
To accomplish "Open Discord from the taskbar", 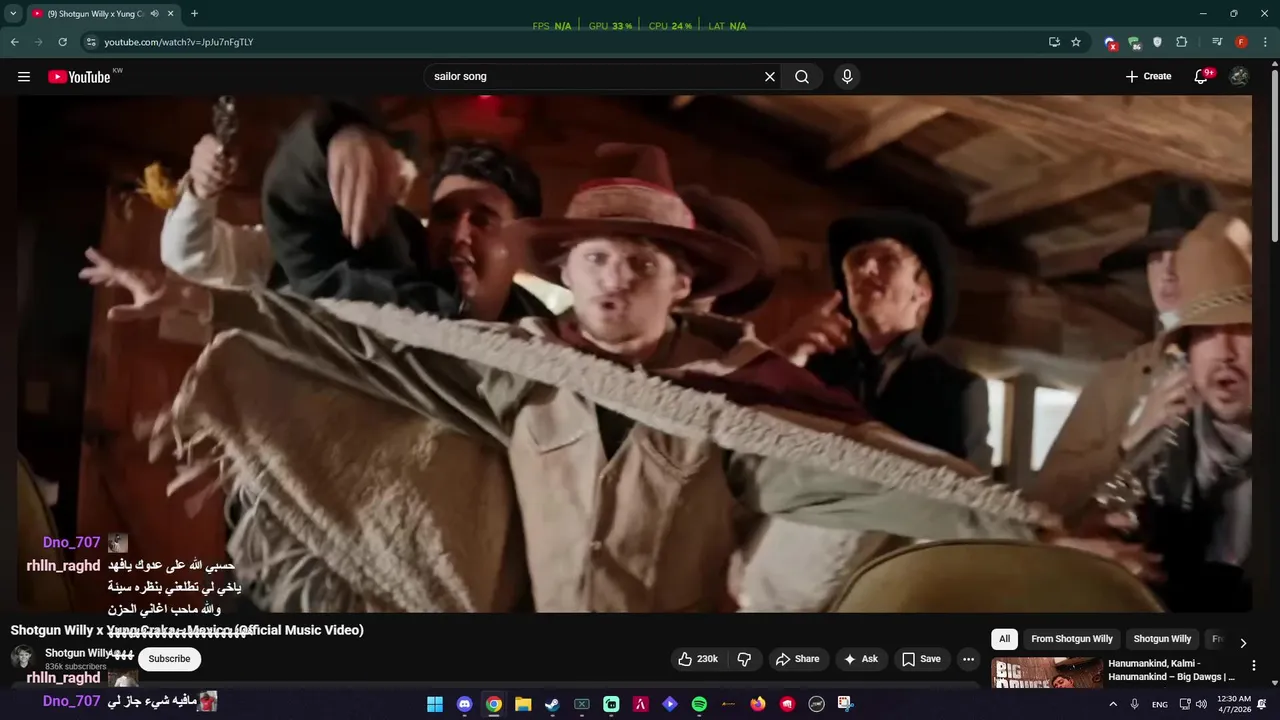I will click(x=464, y=704).
